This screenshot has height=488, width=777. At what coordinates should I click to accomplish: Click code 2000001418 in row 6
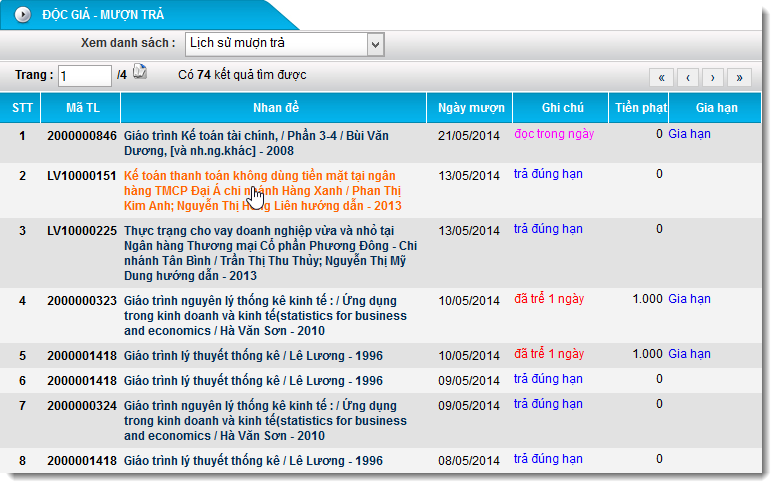click(x=82, y=381)
